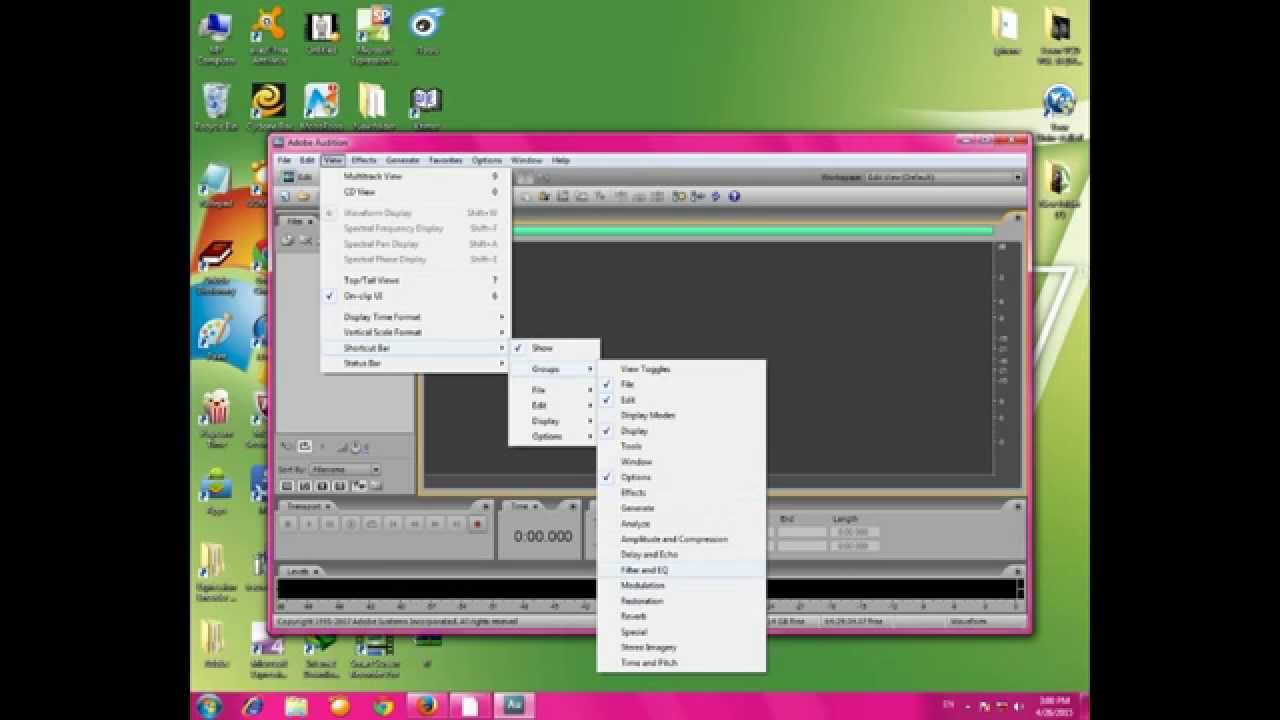
Task: Select Top/Tail Views menu item
Action: pos(415,280)
